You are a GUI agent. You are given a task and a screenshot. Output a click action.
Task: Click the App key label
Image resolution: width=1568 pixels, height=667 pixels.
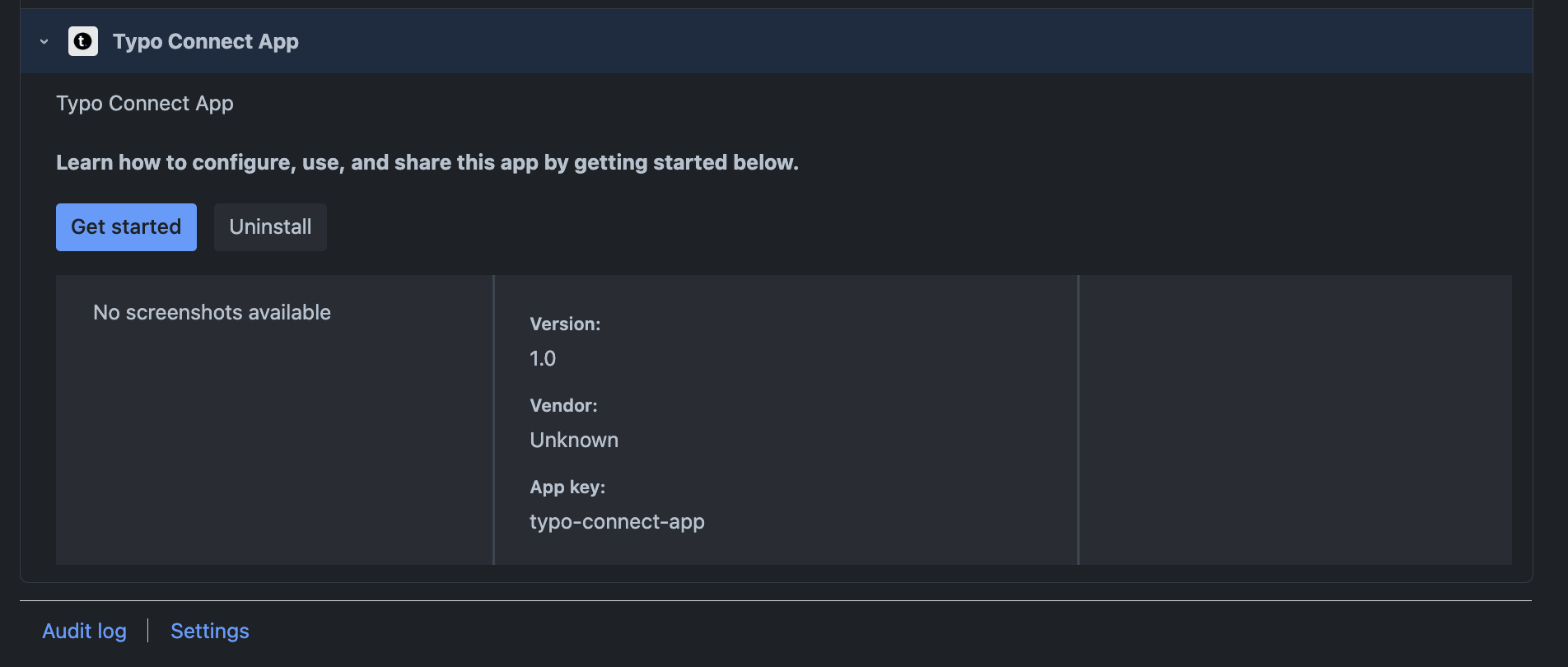(567, 487)
